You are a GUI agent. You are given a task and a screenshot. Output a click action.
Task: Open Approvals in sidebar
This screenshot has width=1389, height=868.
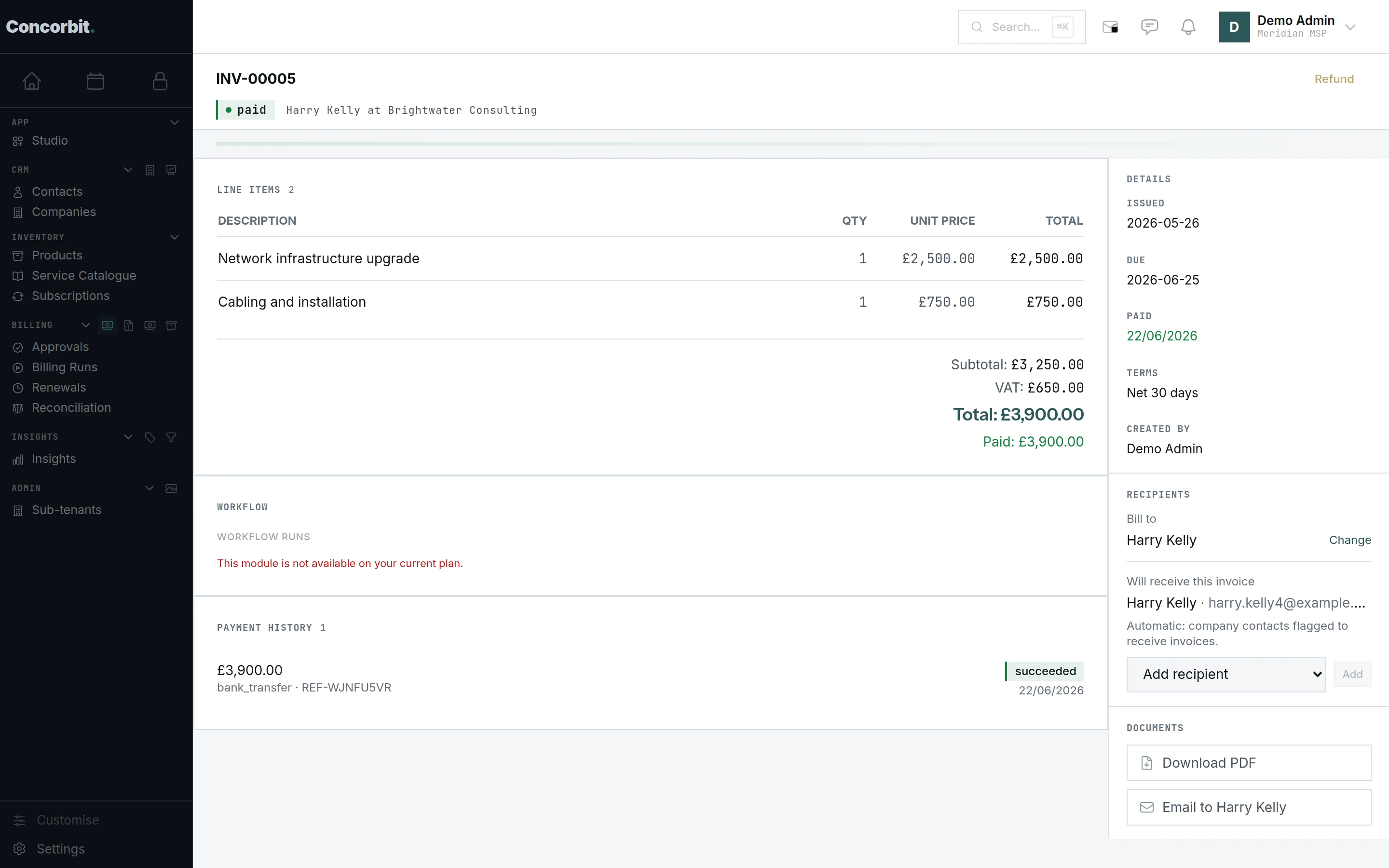[60, 347]
